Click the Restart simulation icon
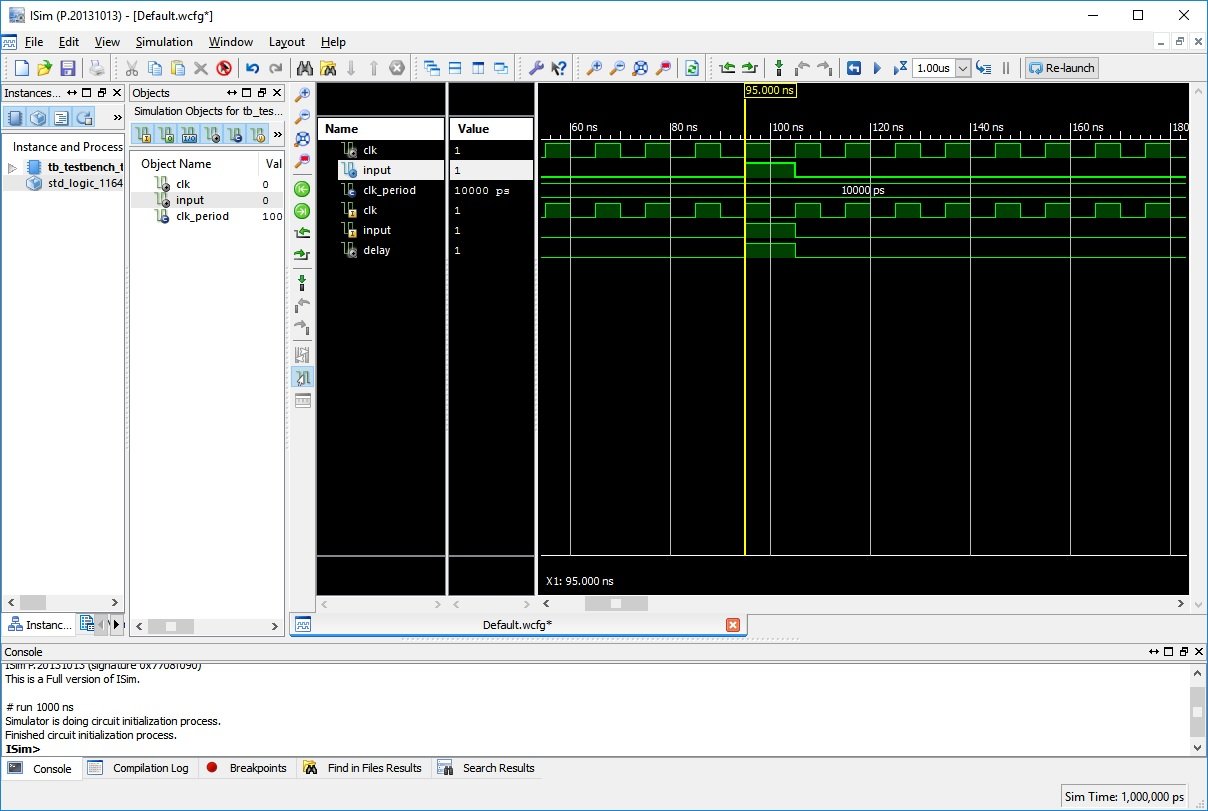The image size is (1208, 811). [x=853, y=68]
